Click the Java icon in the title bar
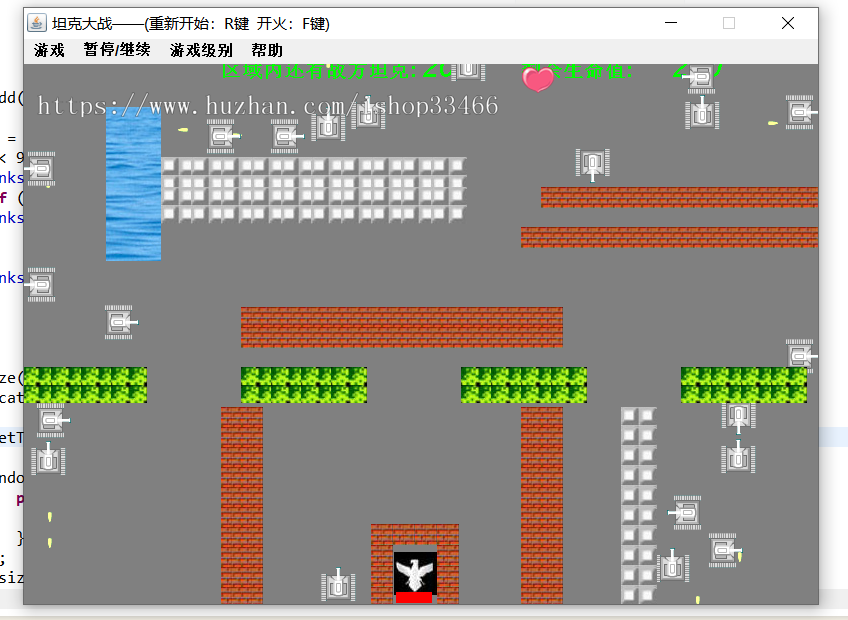Image resolution: width=848 pixels, height=620 pixels. click(x=37, y=23)
